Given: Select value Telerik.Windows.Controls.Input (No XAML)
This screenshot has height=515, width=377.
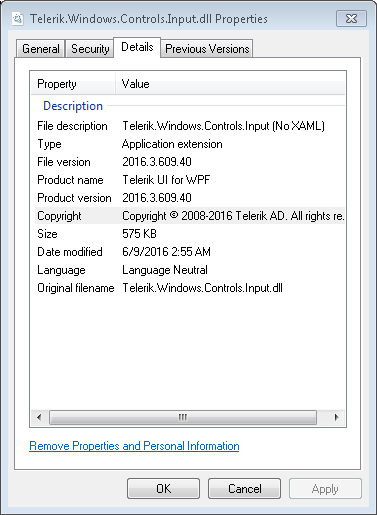Looking at the screenshot, I should tap(223, 126).
